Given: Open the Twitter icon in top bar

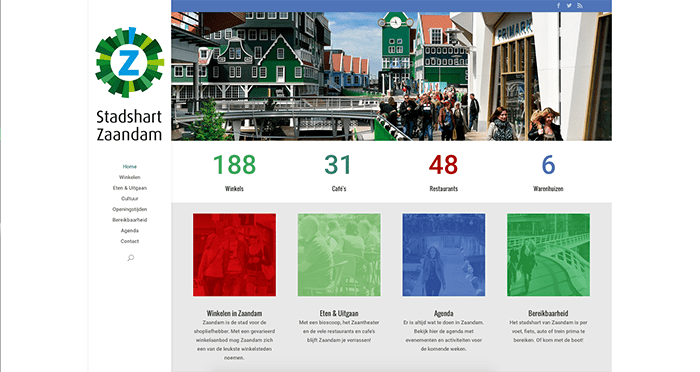Looking at the screenshot, I should 569,6.
